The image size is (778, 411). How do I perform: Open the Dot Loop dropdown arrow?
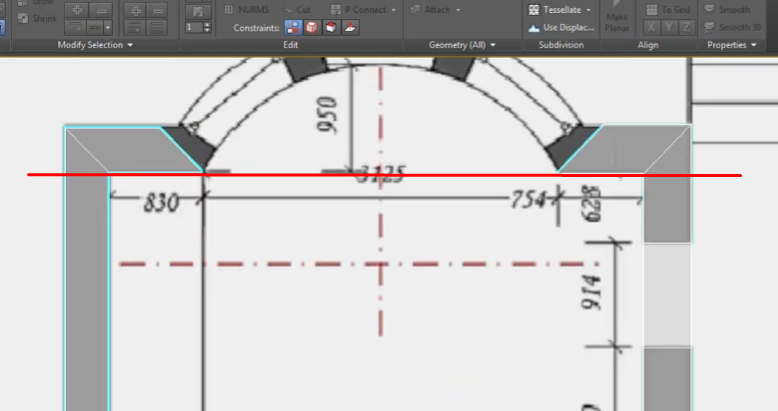pyautogui.click(x=108, y=27)
